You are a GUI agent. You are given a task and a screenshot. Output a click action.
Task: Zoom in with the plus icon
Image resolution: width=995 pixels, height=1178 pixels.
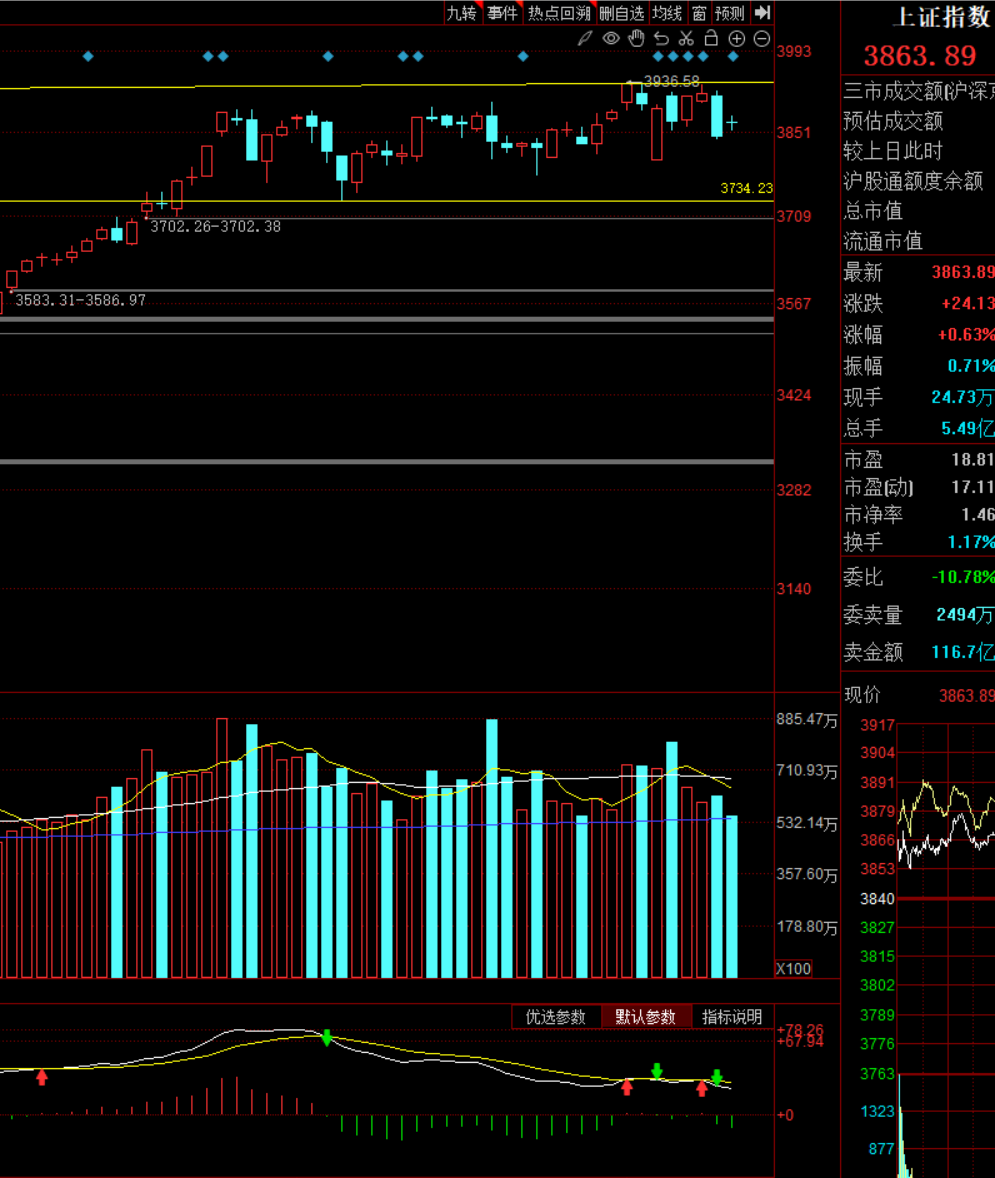coord(737,39)
